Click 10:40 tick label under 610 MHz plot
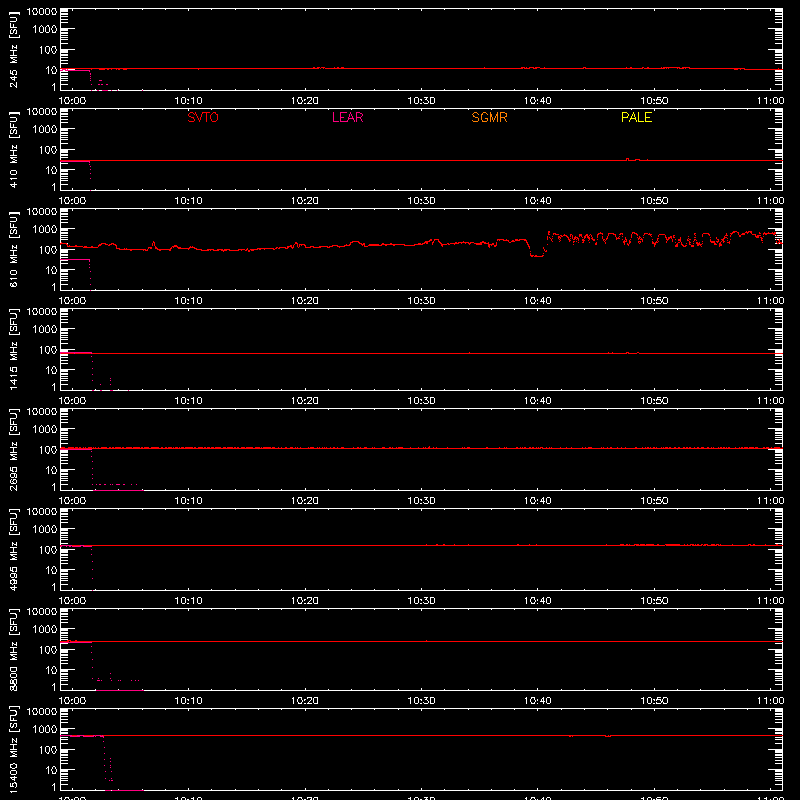The image size is (800, 800). coord(538,301)
